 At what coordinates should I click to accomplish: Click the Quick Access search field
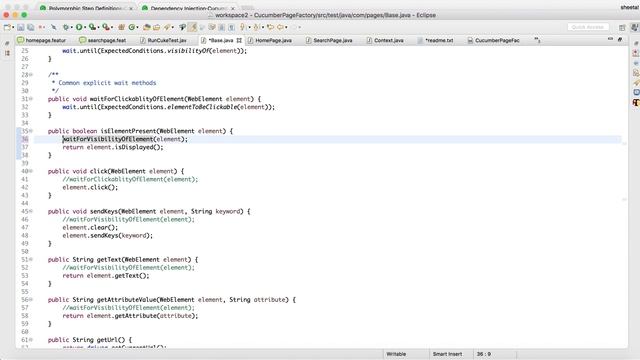(588, 27)
